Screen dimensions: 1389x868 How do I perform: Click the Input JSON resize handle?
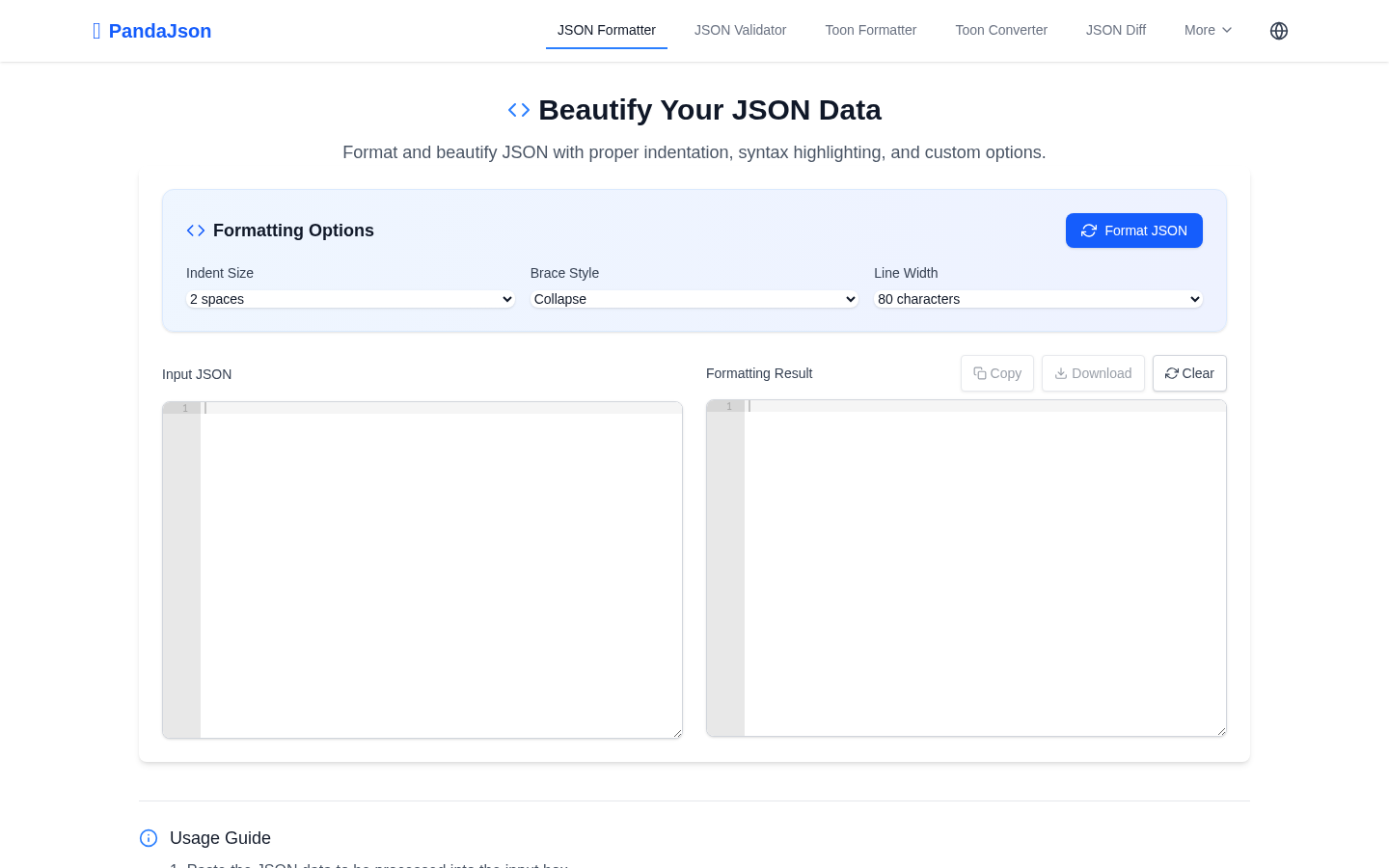677,733
